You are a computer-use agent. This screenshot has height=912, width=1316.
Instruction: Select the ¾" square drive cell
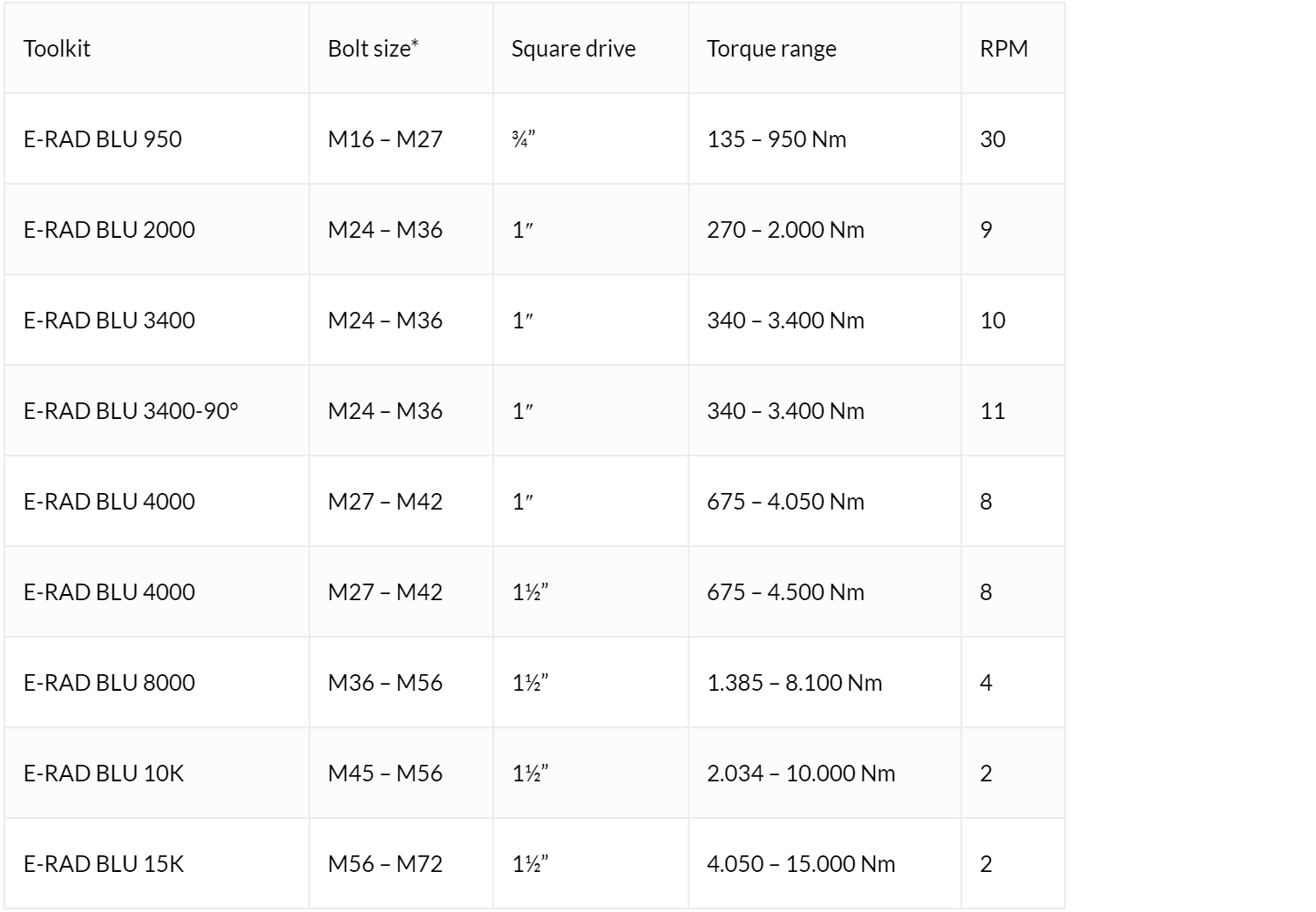523,138
